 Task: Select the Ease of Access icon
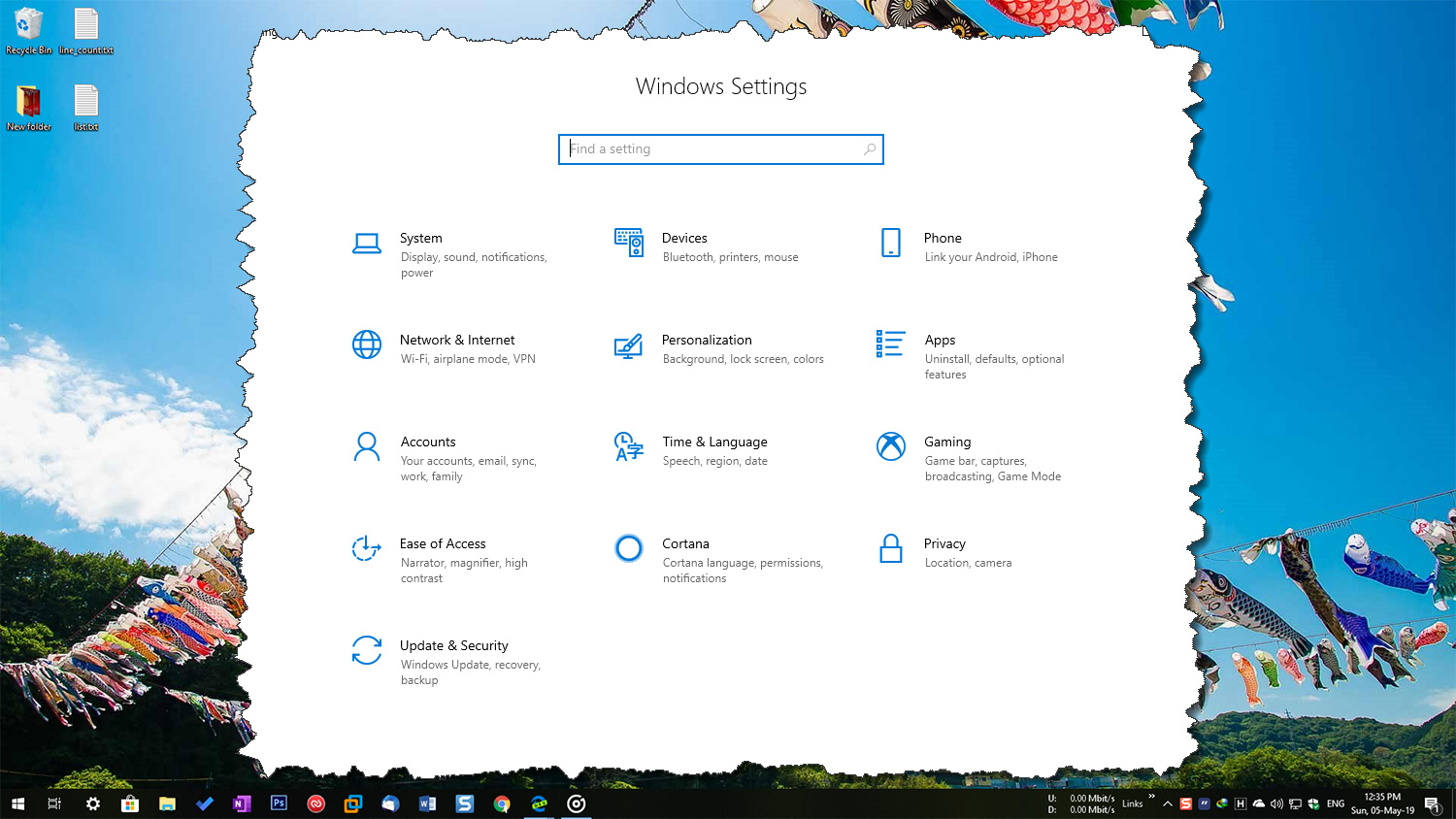[366, 548]
